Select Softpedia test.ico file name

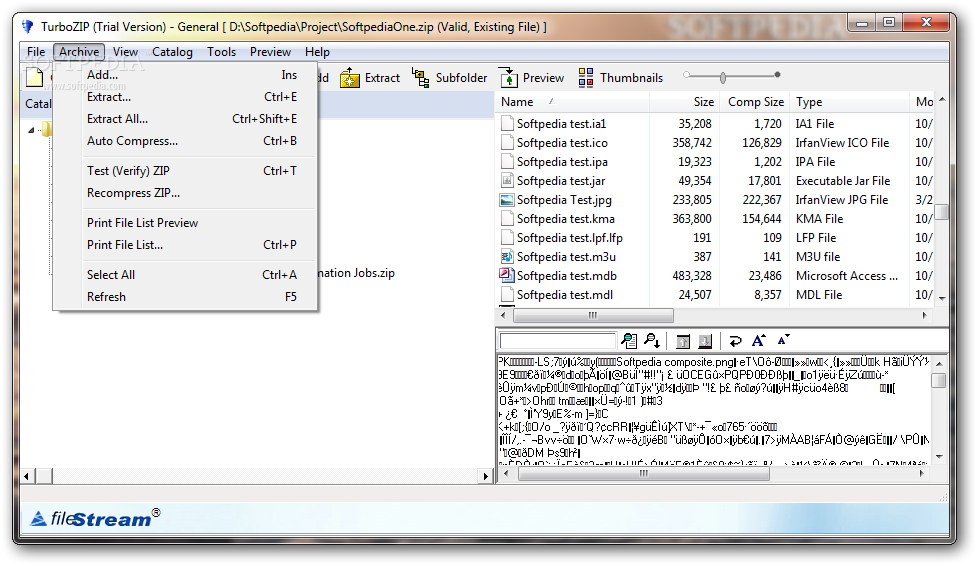tap(562, 143)
